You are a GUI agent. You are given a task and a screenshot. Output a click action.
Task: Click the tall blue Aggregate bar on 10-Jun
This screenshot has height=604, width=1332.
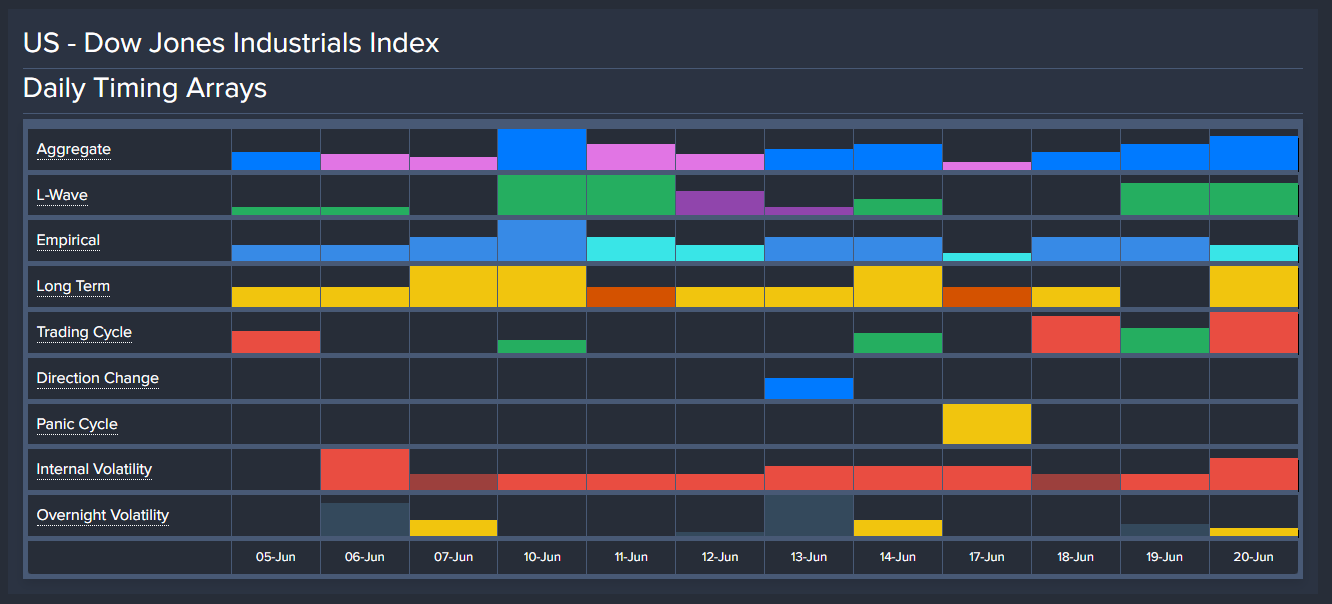pos(541,150)
